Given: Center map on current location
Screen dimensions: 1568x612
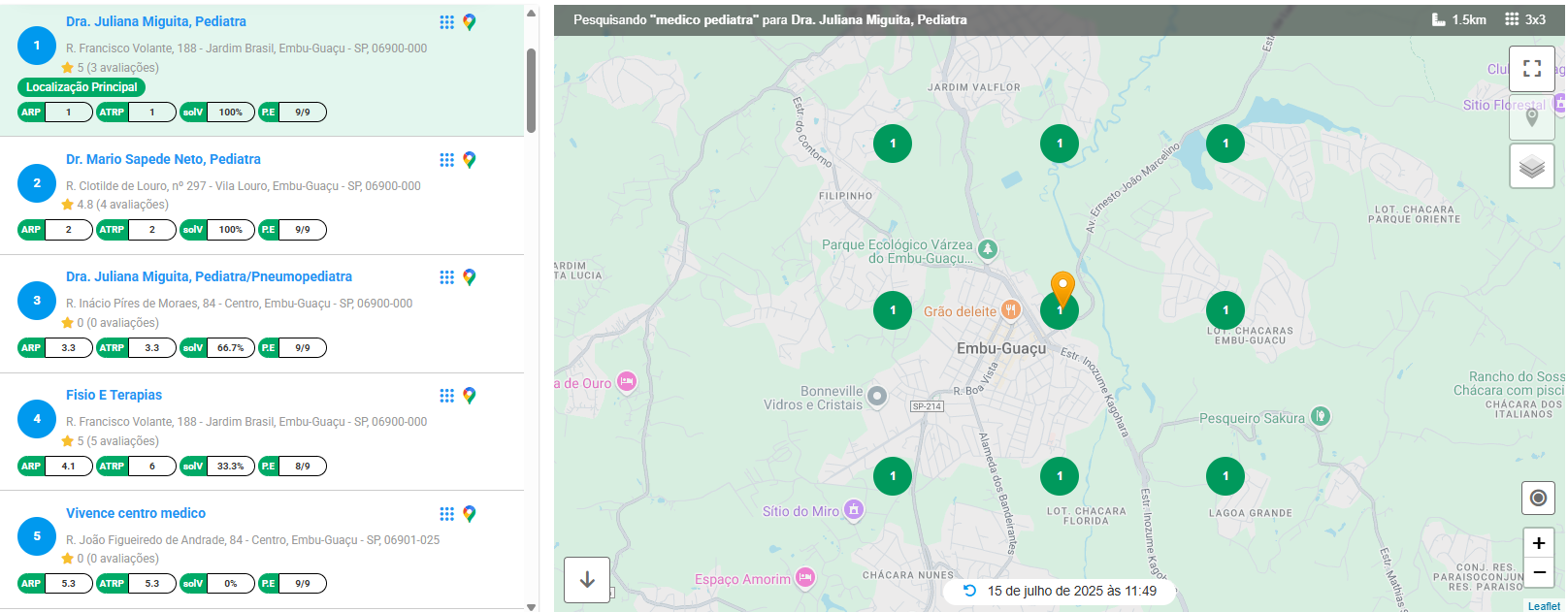Looking at the screenshot, I should pos(1538,499).
